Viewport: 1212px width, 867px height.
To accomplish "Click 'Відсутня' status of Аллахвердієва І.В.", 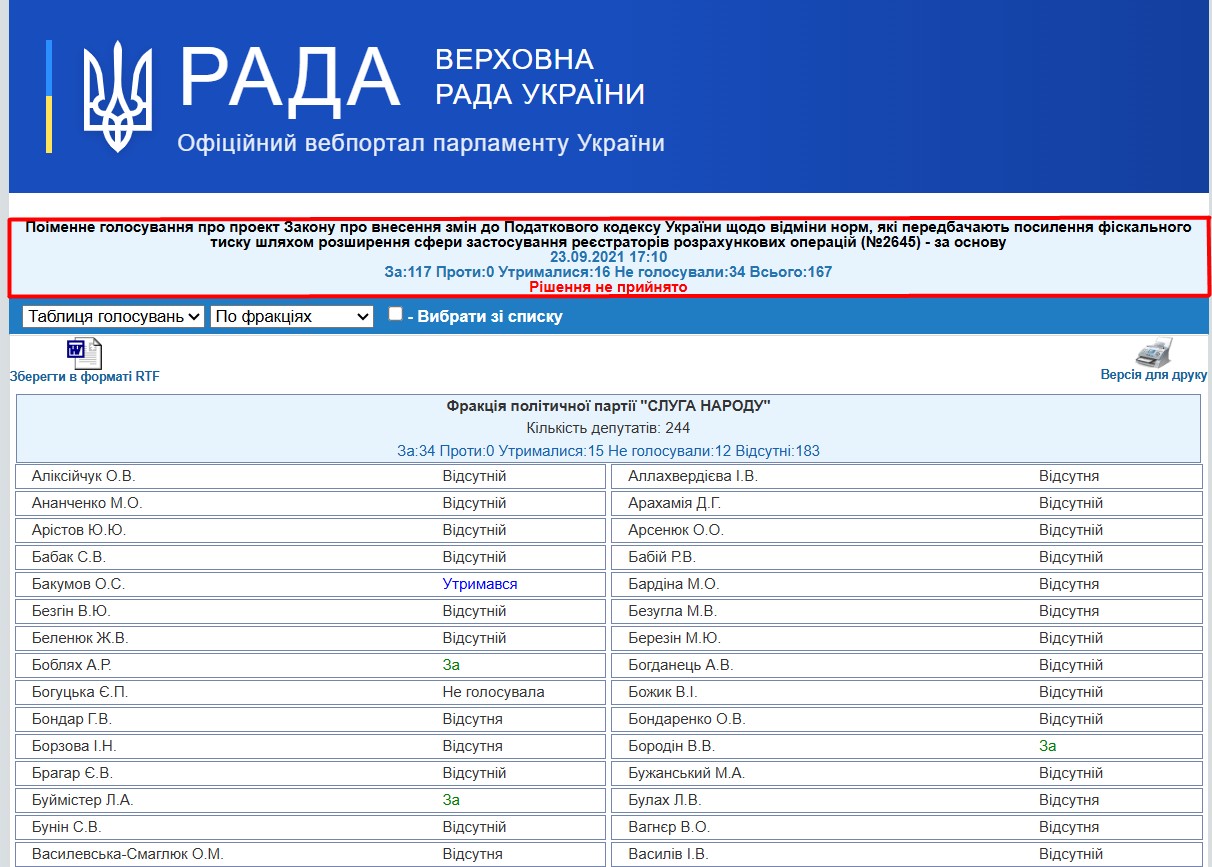I will point(1069,476).
